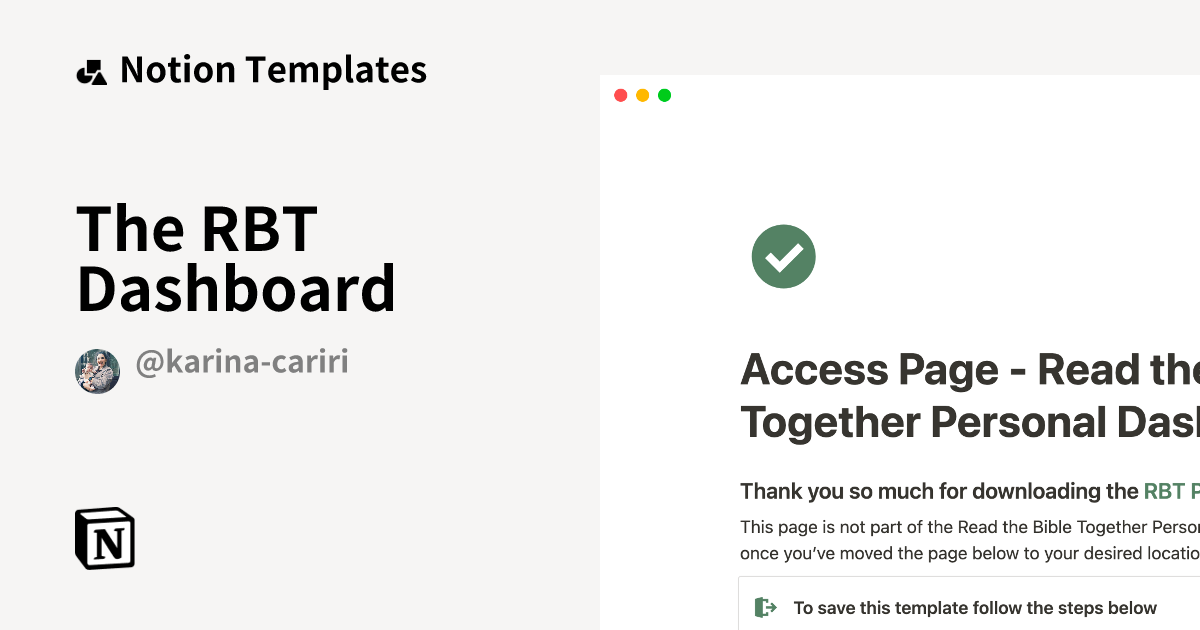Viewport: 1200px width, 630px height.
Task: Click the red traffic light dot
Action: 621,94
